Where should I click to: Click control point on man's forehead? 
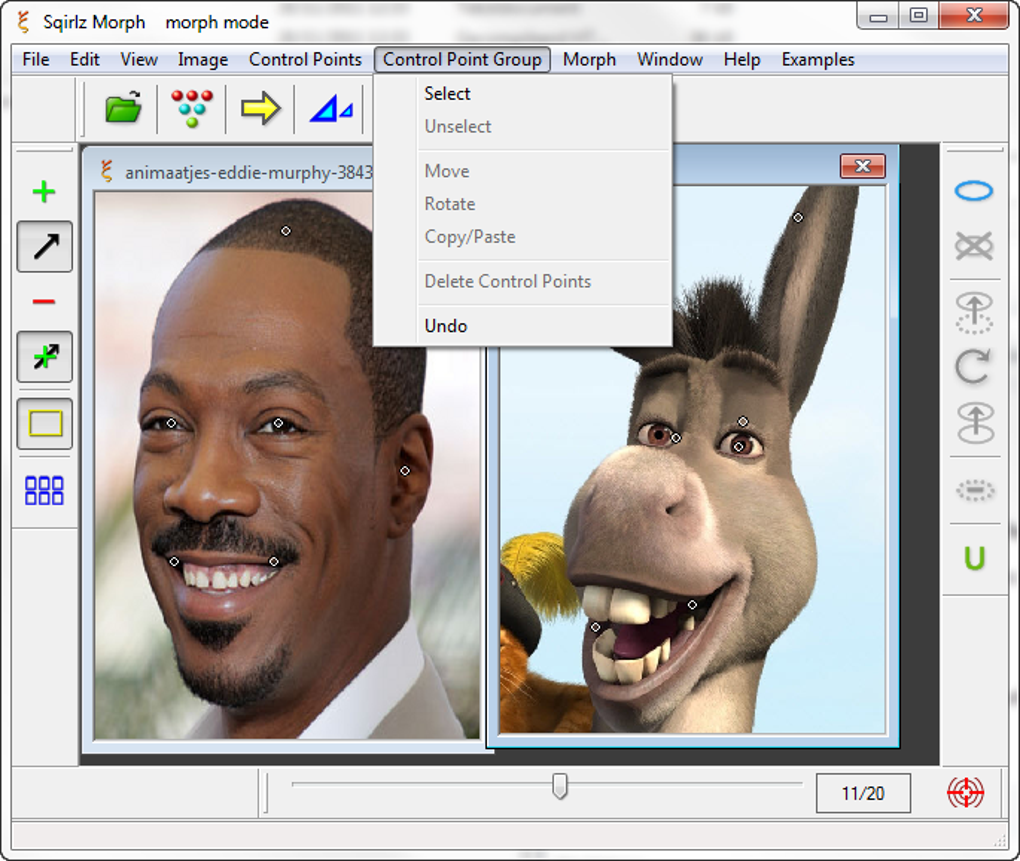click(286, 231)
